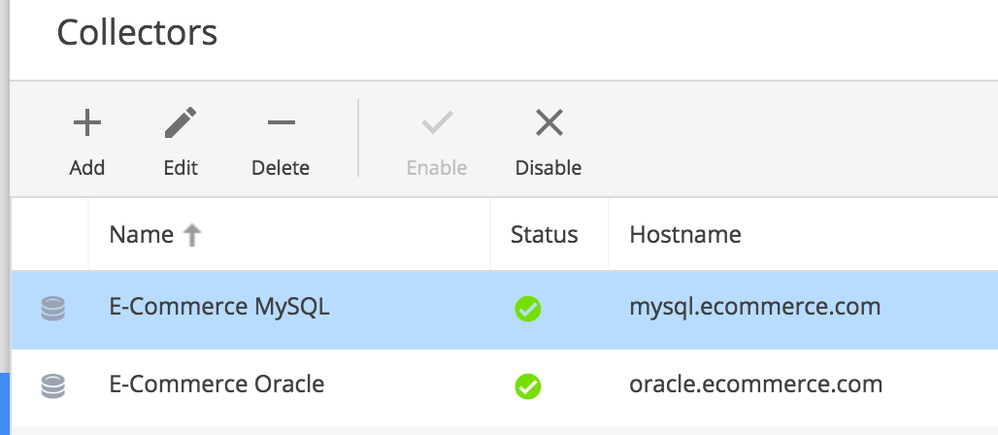
Task: Click database icon beside E-Commerce MySQL
Action: coord(53,309)
